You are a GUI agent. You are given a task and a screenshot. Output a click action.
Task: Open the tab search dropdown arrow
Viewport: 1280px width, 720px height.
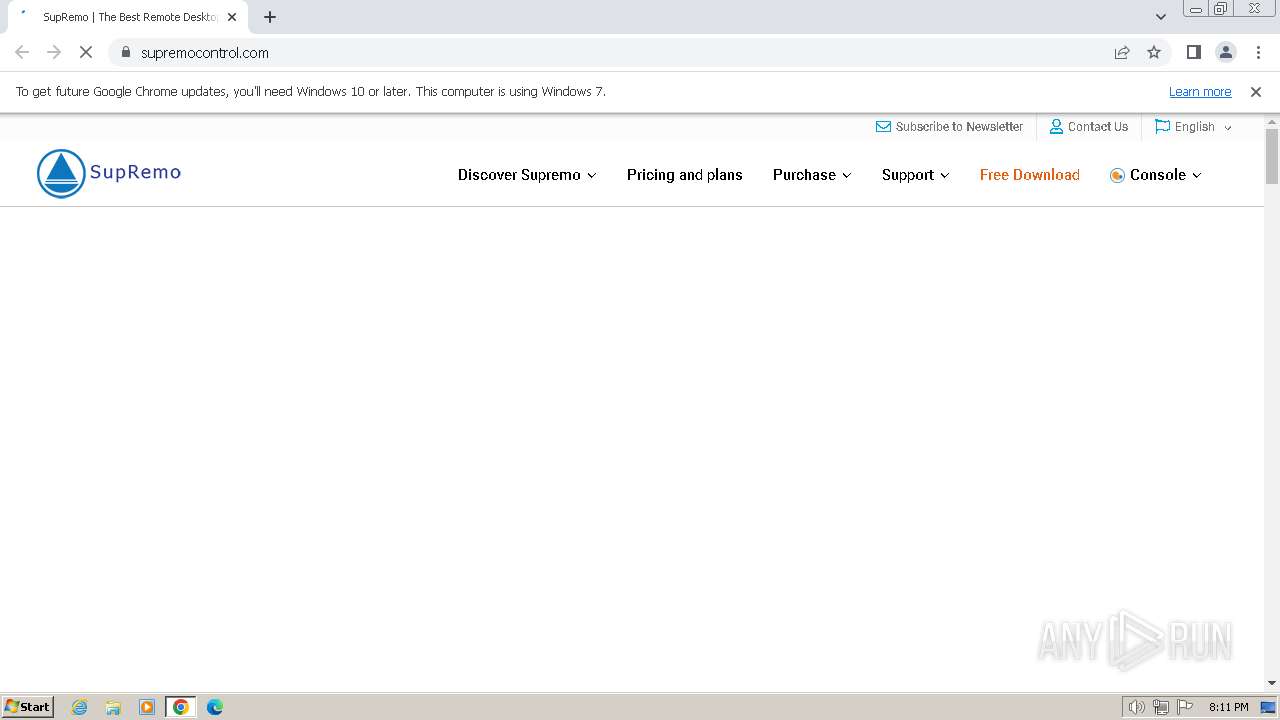(1161, 17)
